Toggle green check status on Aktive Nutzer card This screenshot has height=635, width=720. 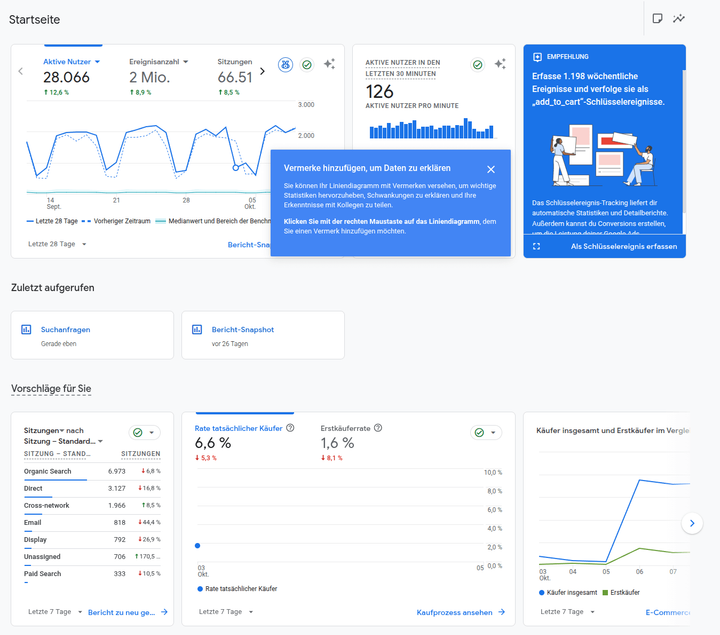click(307, 64)
